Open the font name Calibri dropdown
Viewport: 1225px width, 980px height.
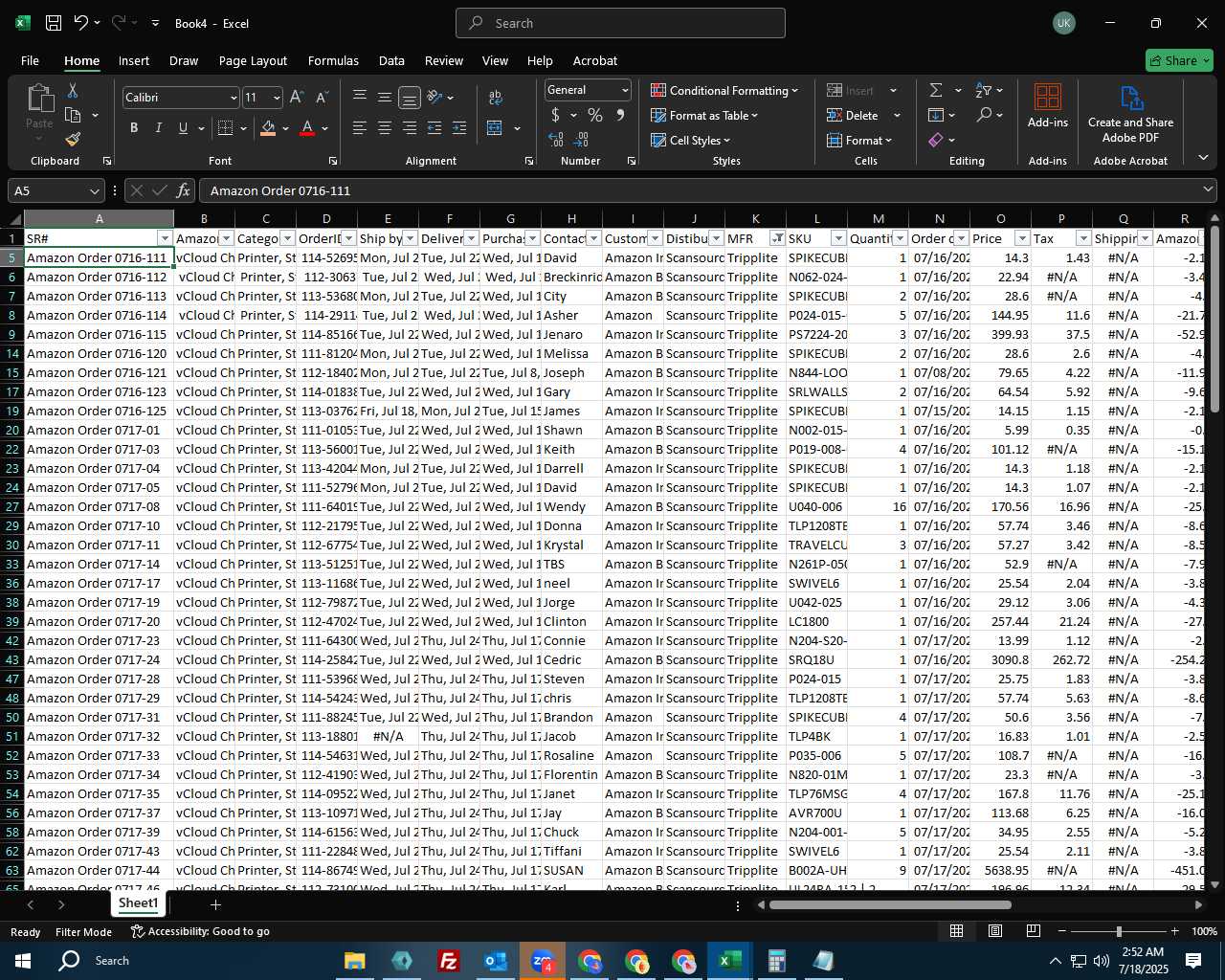point(233,98)
